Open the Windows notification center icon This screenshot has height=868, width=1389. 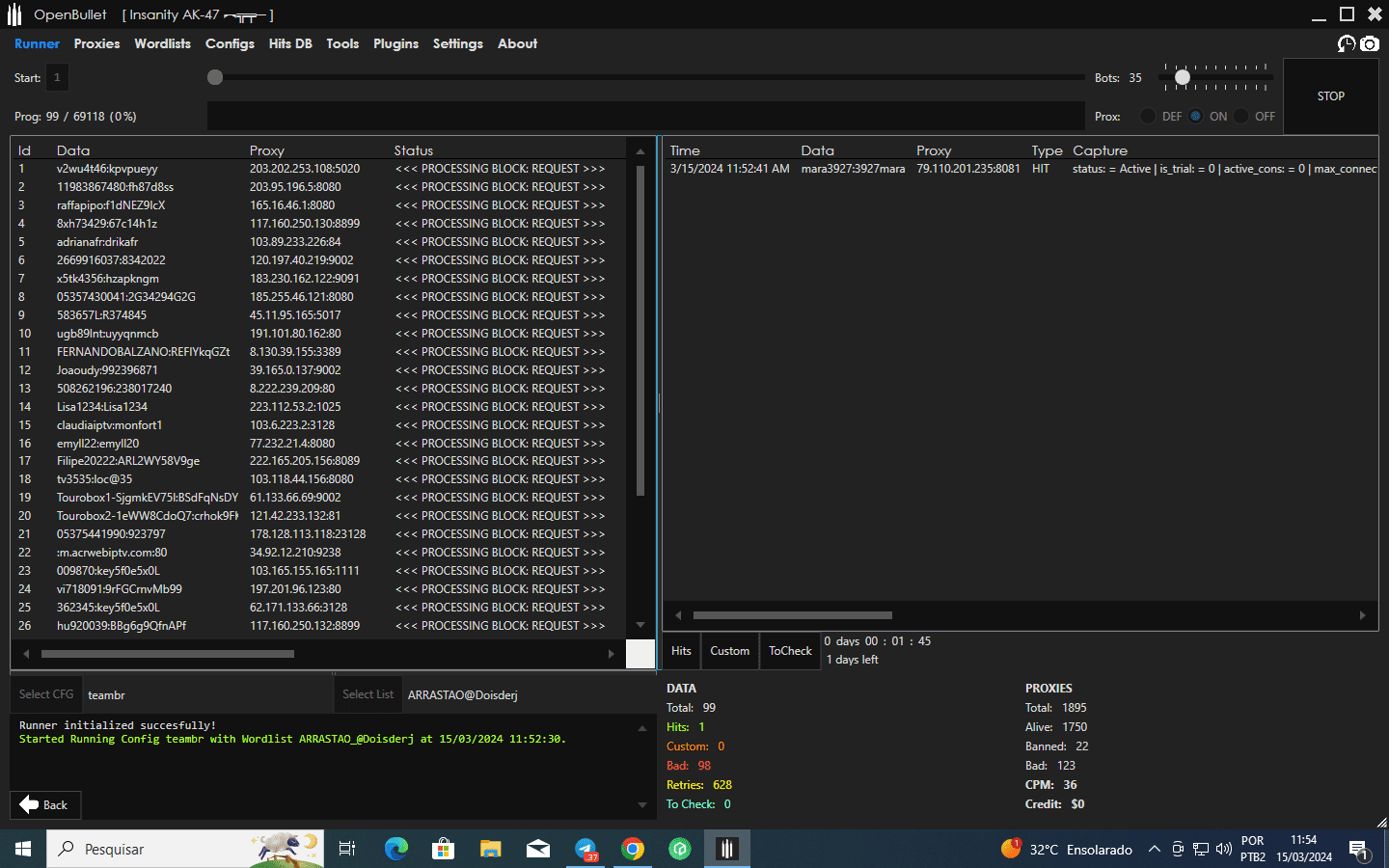pyautogui.click(x=1359, y=850)
